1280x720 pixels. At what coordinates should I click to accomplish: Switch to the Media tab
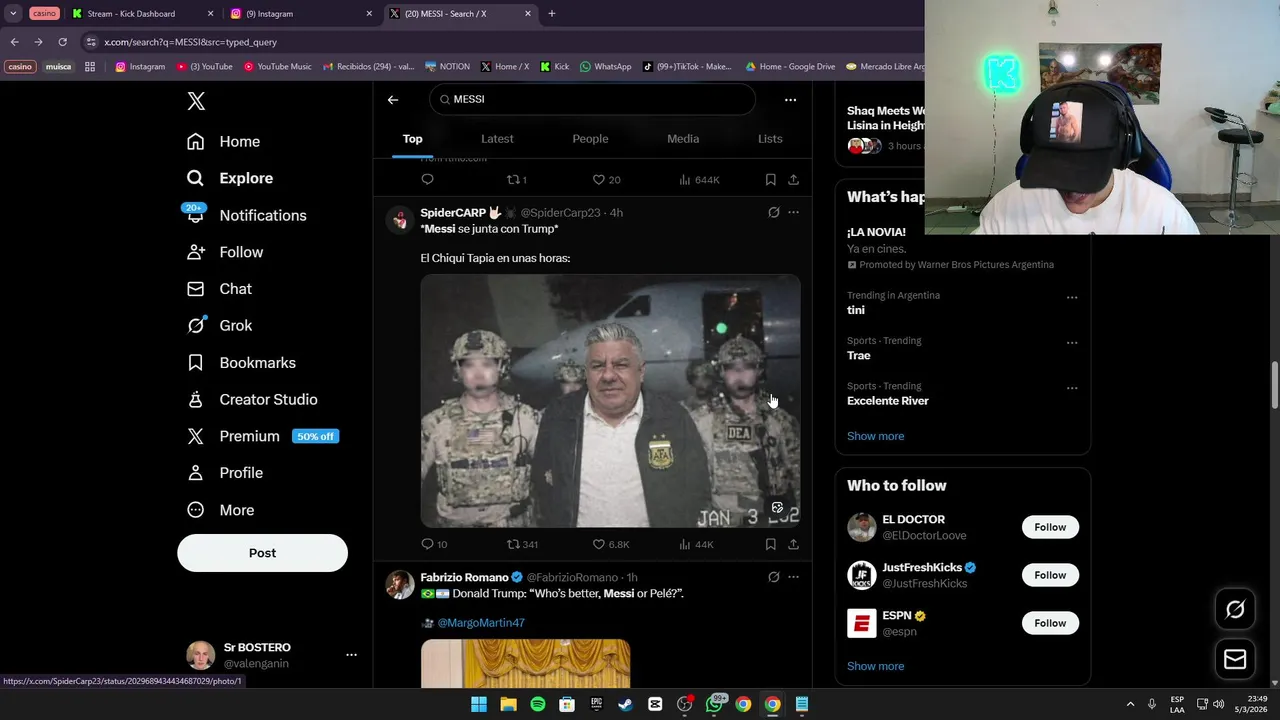tap(683, 139)
